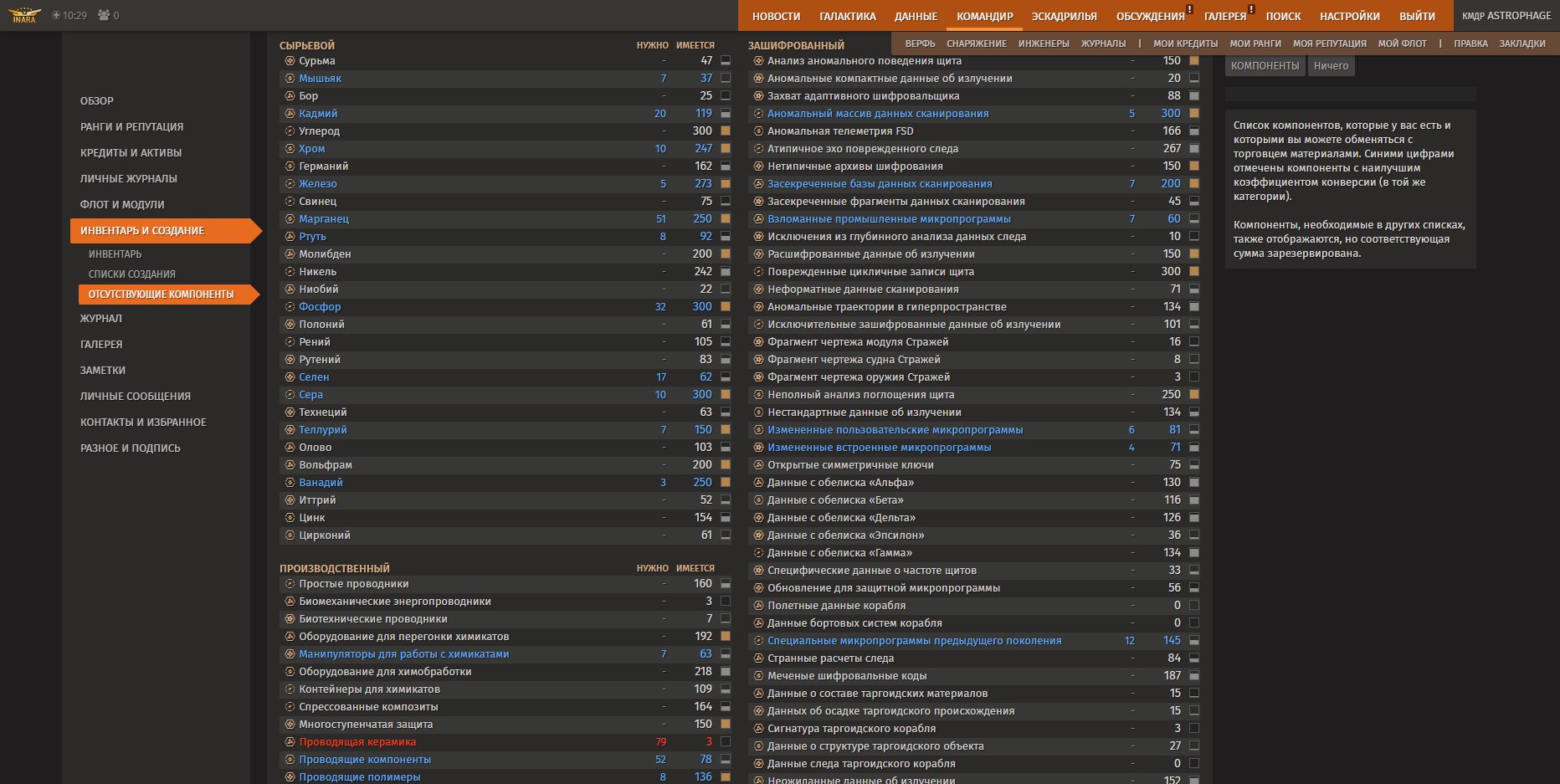Click the needed value 79 for Проводящая керамика

661,742
